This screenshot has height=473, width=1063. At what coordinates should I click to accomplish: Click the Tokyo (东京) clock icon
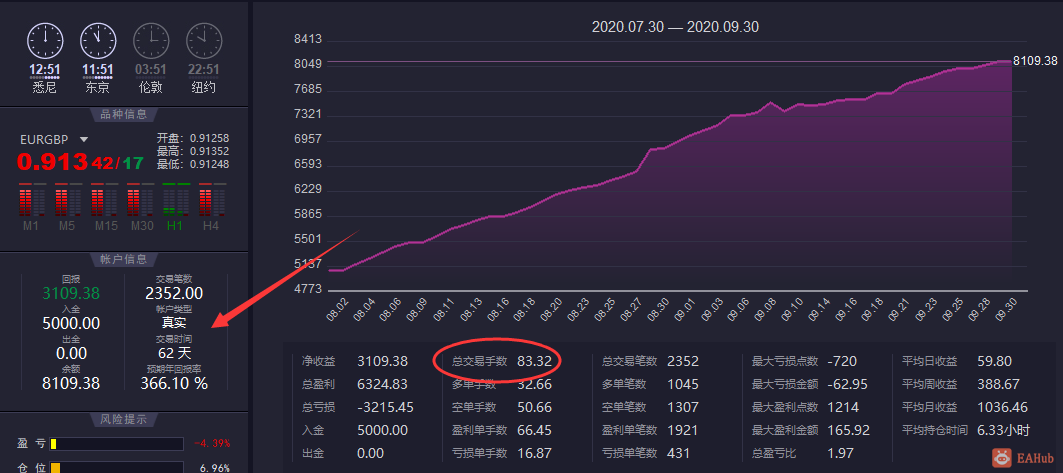click(x=98, y=41)
